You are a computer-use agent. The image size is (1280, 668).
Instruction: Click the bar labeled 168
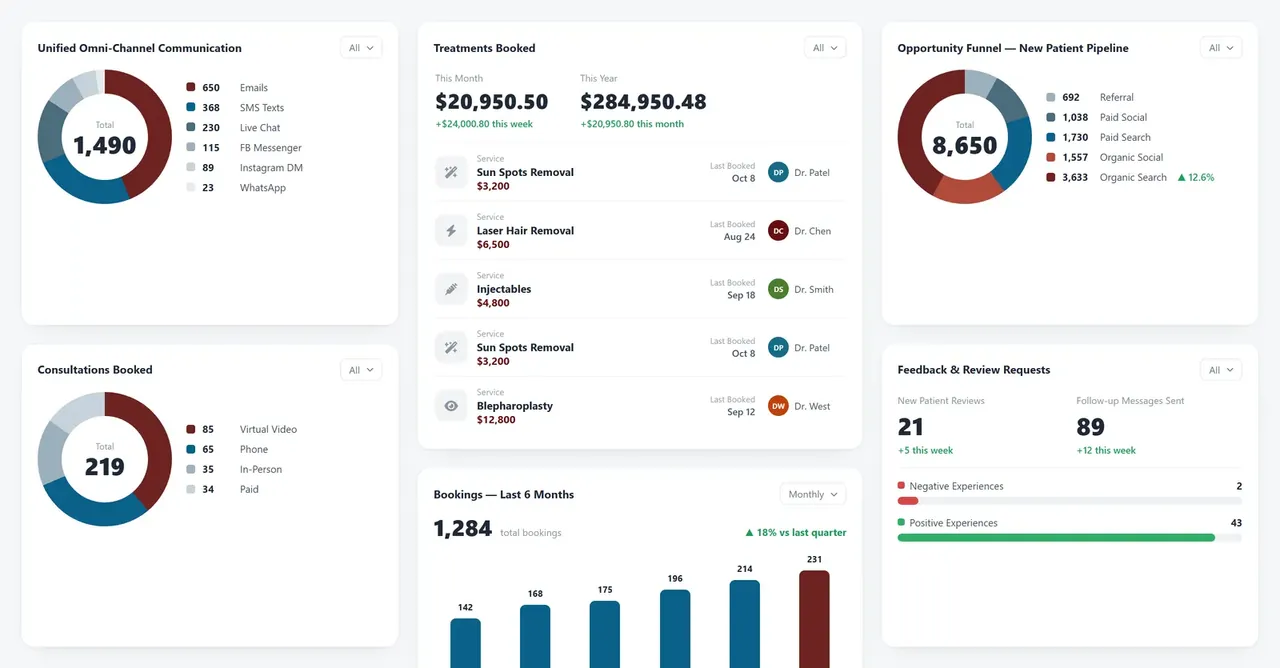click(x=535, y=636)
